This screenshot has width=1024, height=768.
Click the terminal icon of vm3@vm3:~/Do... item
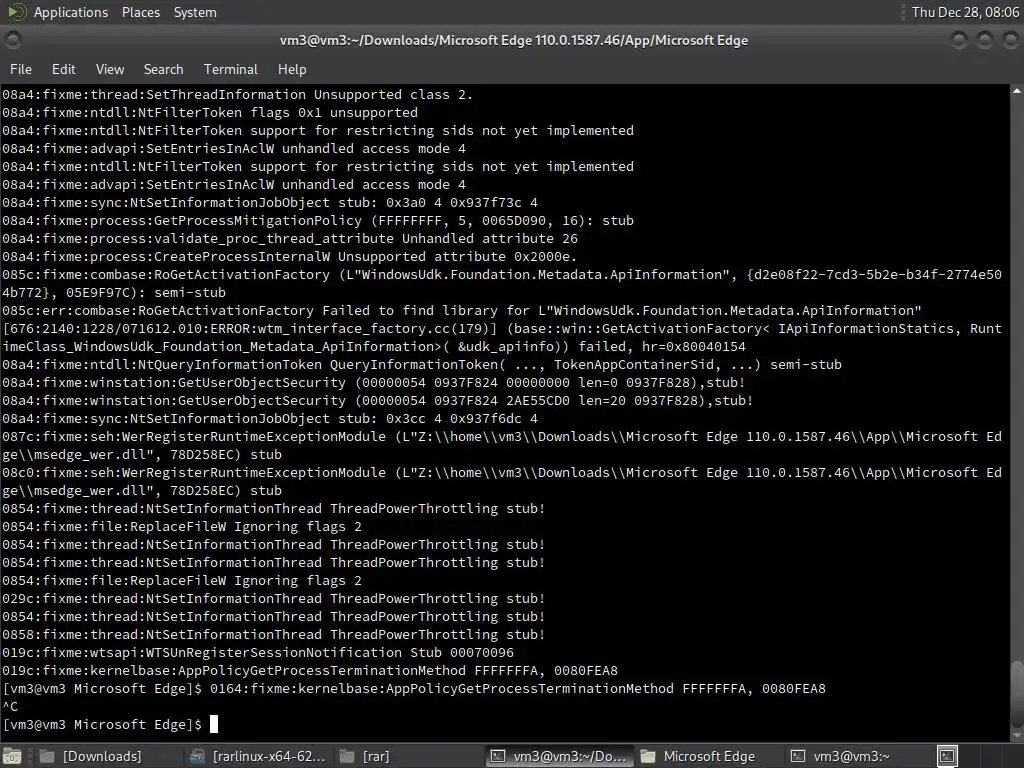click(498, 756)
